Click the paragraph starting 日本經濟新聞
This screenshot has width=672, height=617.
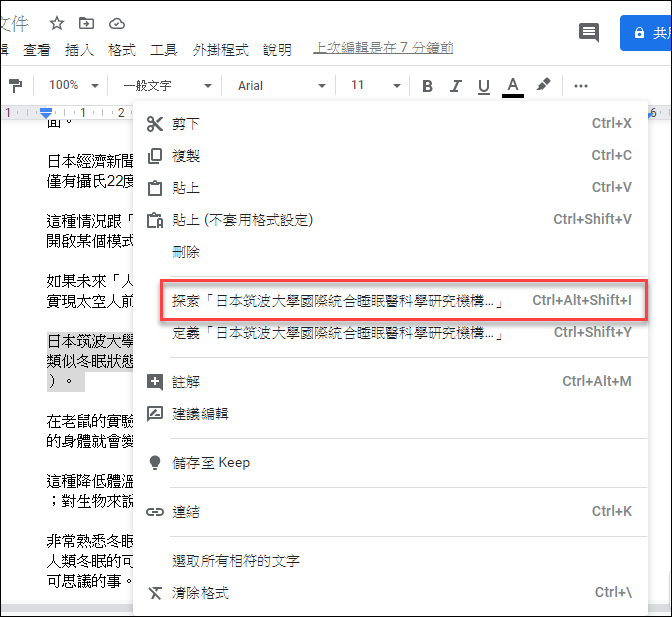click(x=90, y=171)
